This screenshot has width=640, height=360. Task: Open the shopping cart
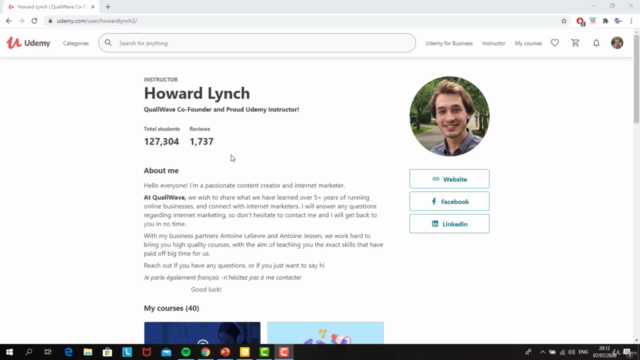click(576, 43)
